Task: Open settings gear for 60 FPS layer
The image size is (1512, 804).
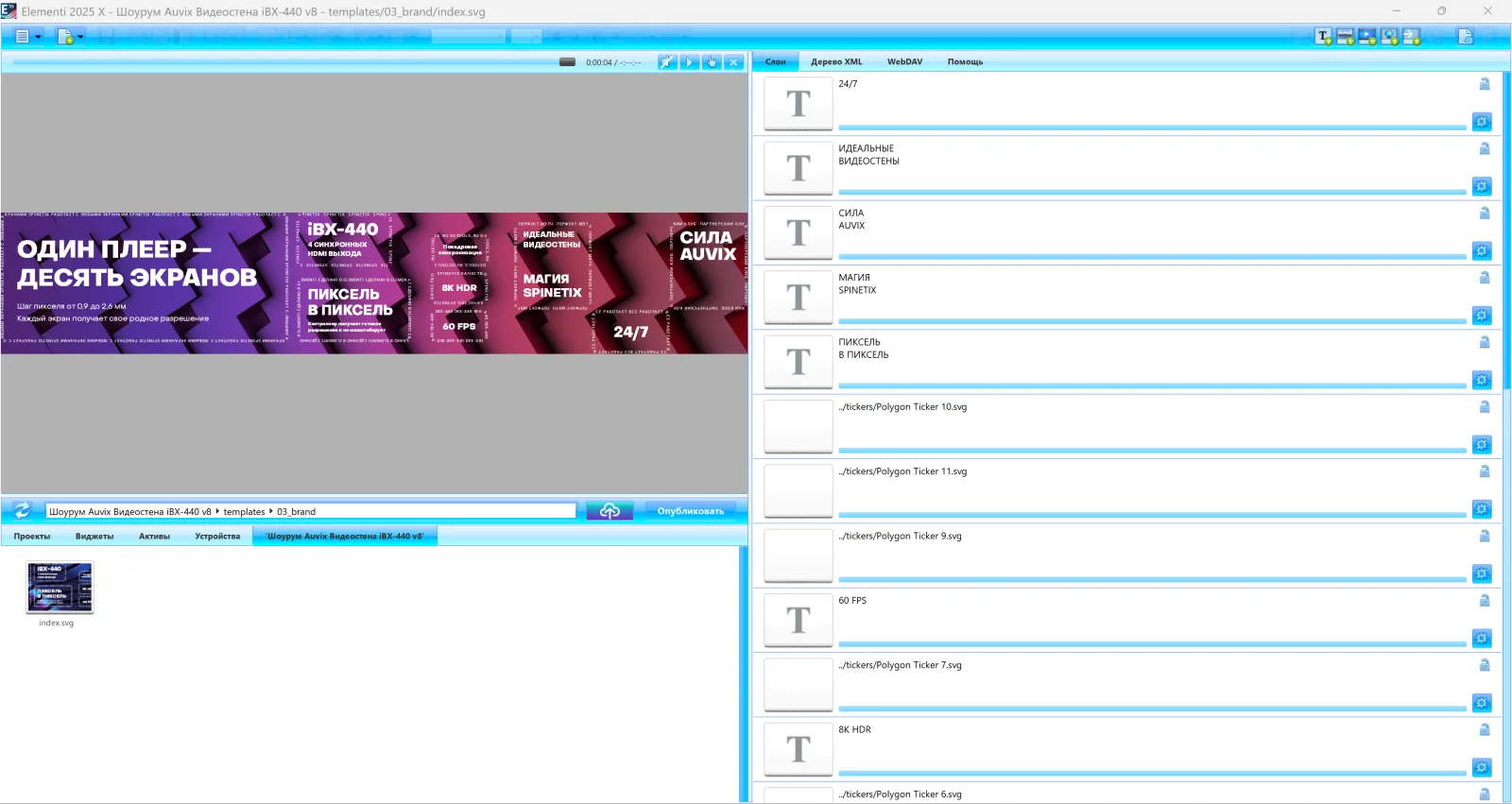Action: 1482,639
